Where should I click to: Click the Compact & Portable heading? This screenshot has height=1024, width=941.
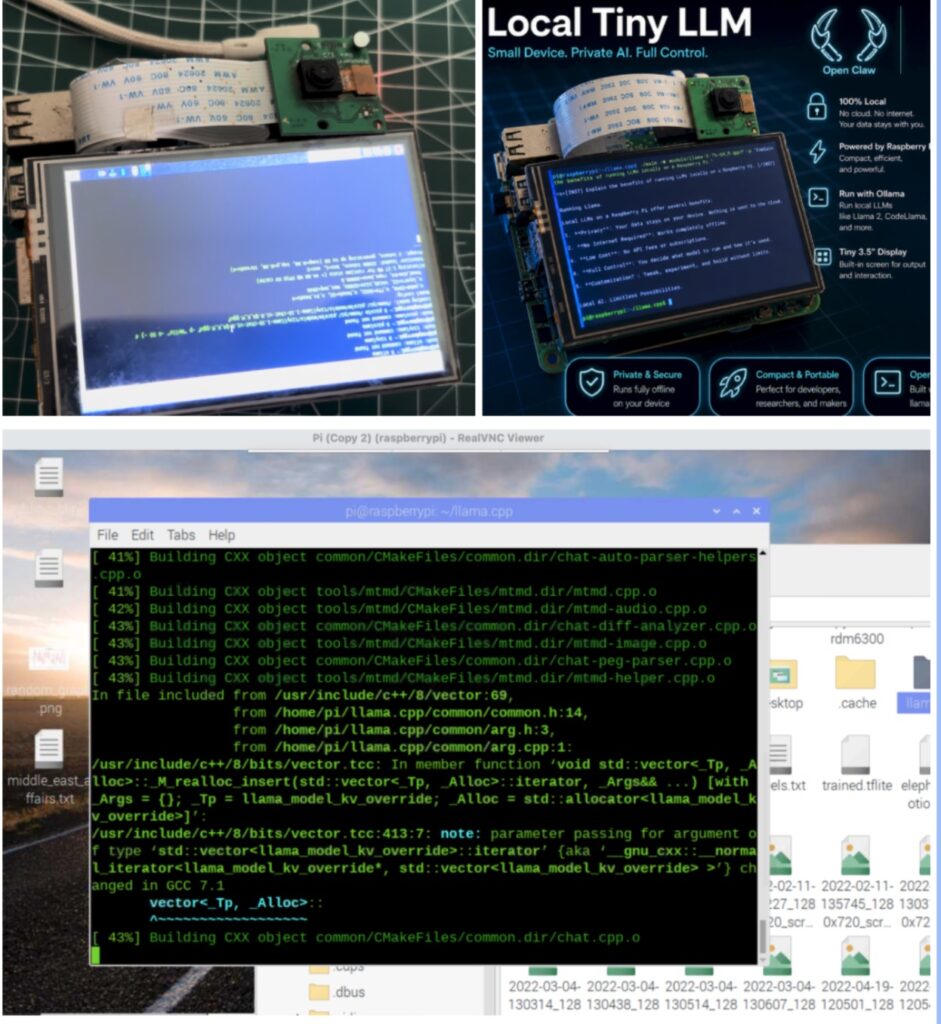click(x=797, y=375)
